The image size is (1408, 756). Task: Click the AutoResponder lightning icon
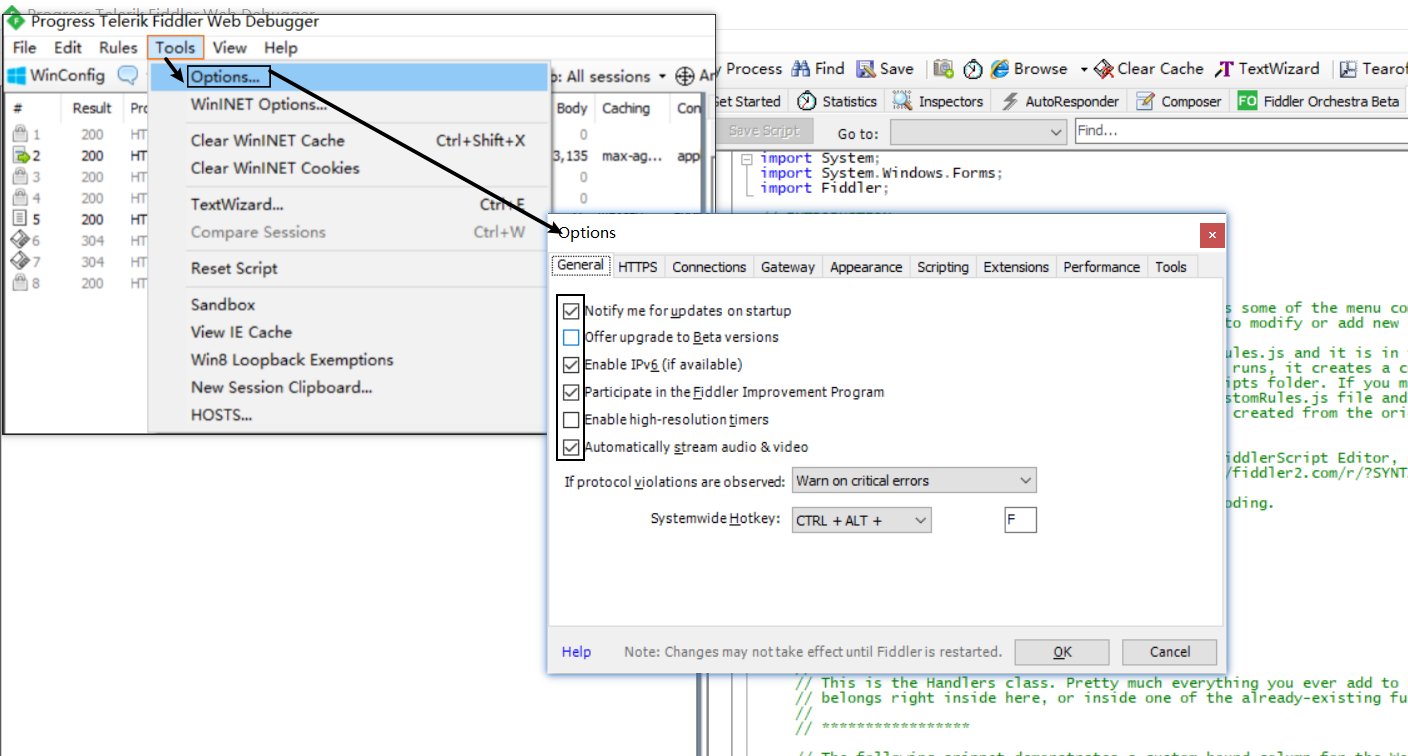point(1010,101)
